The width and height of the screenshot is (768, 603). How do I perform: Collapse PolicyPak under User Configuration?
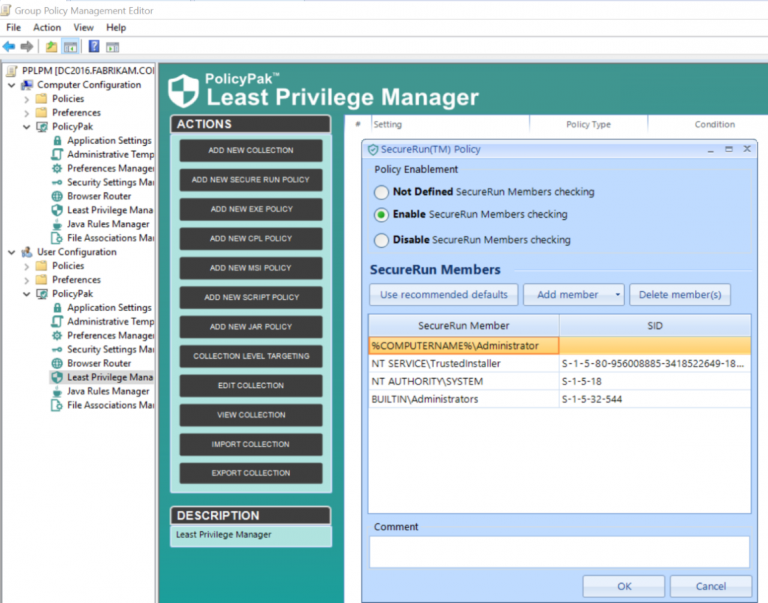tap(27, 294)
